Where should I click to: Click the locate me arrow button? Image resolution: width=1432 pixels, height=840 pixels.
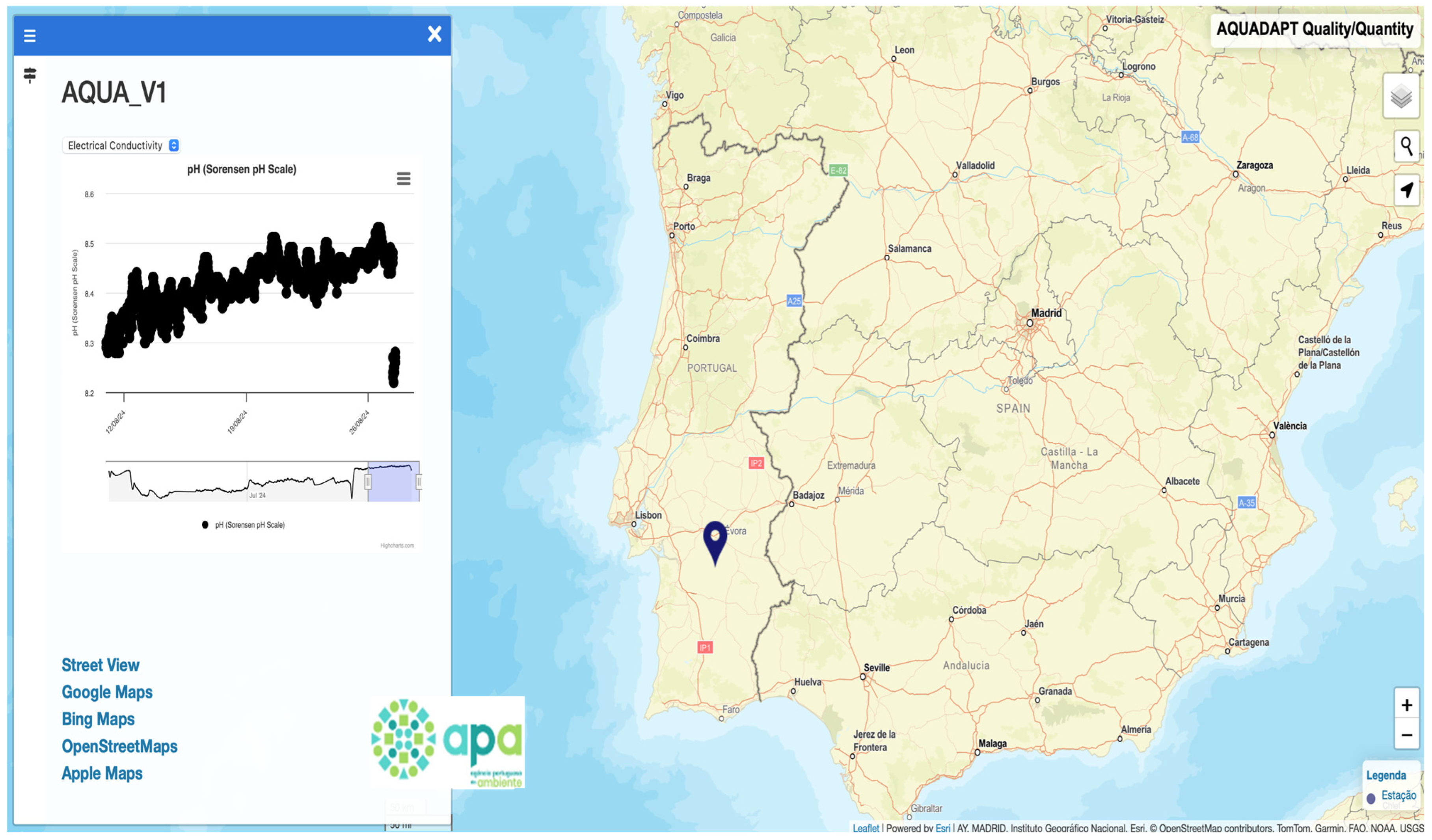[x=1406, y=190]
